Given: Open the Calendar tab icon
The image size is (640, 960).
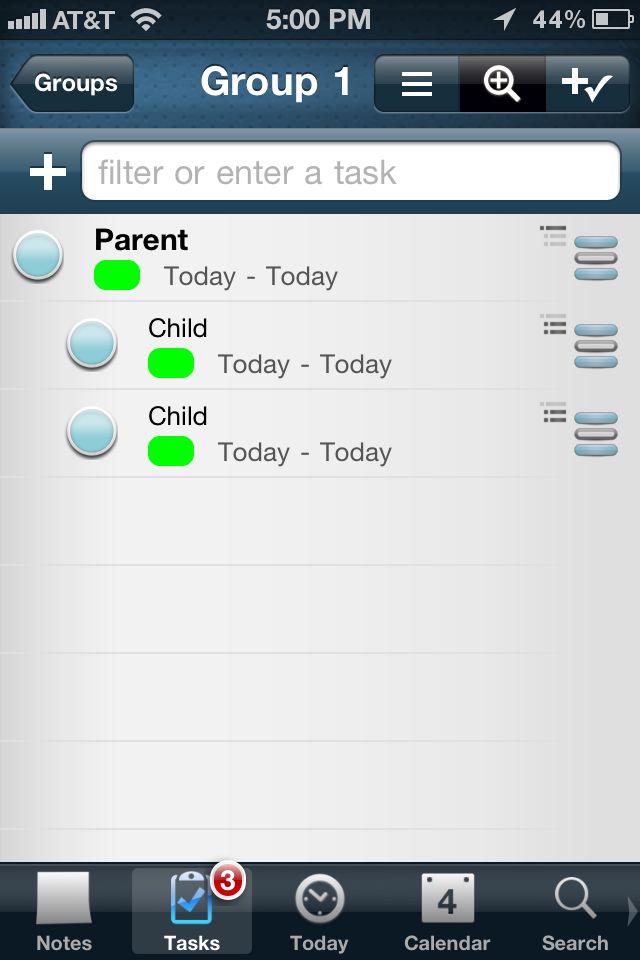Looking at the screenshot, I should point(447,912).
